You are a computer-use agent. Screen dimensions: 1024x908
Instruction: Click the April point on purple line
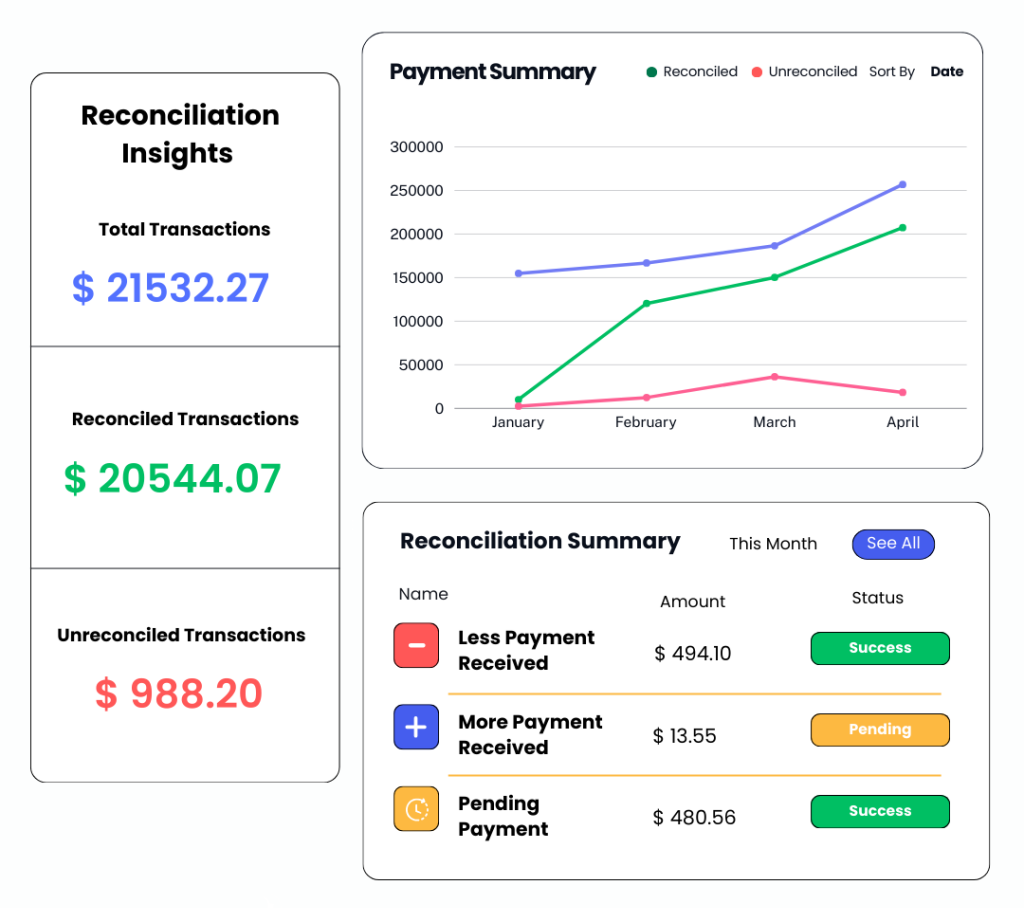pos(902,184)
